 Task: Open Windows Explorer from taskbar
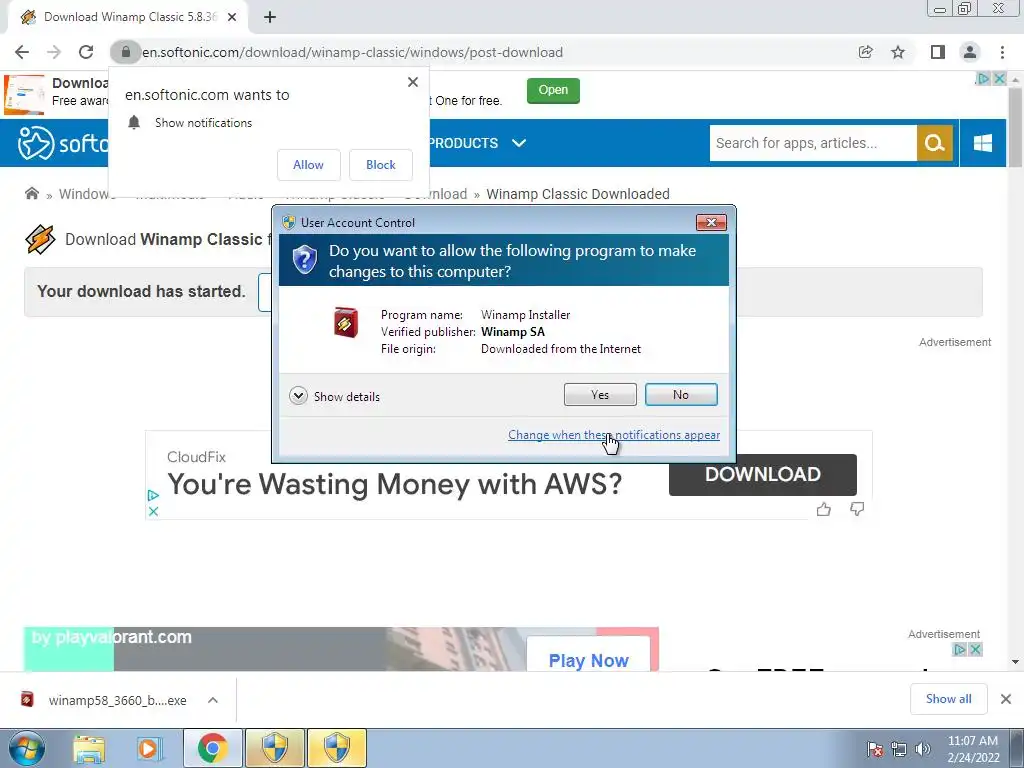(x=89, y=749)
